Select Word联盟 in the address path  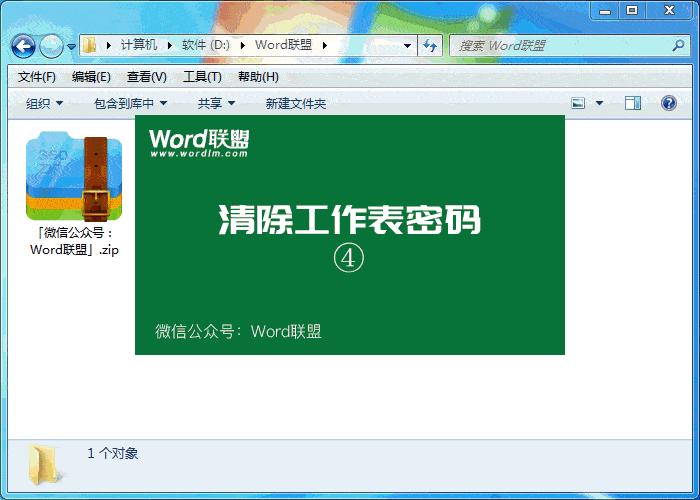(283, 45)
